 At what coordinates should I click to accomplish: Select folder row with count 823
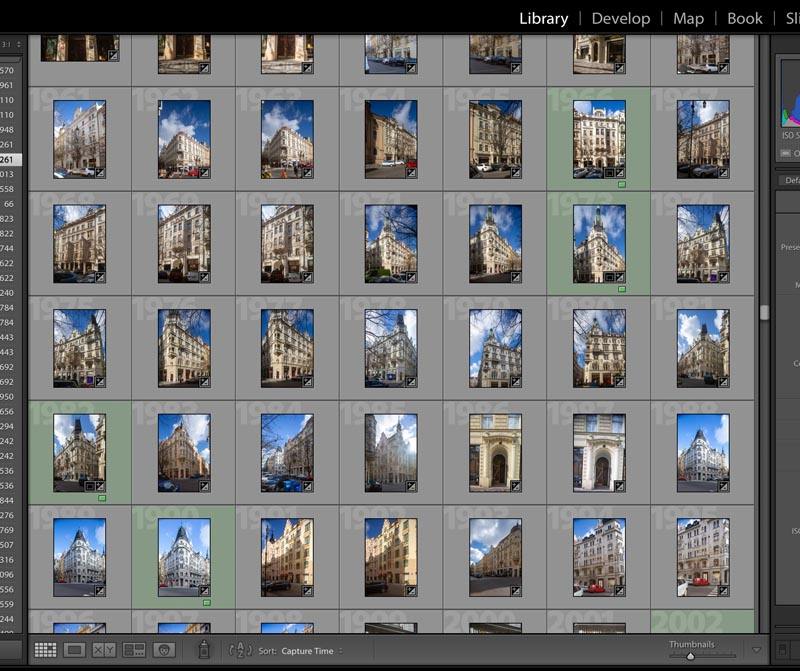tap(11, 218)
